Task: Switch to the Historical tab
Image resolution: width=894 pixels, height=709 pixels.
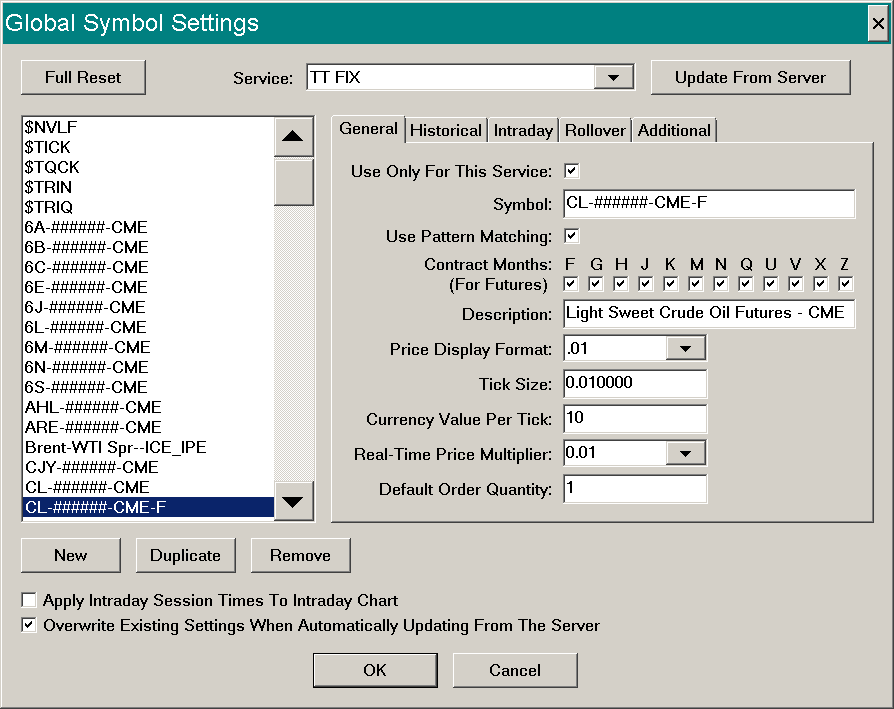Action: click(x=446, y=131)
